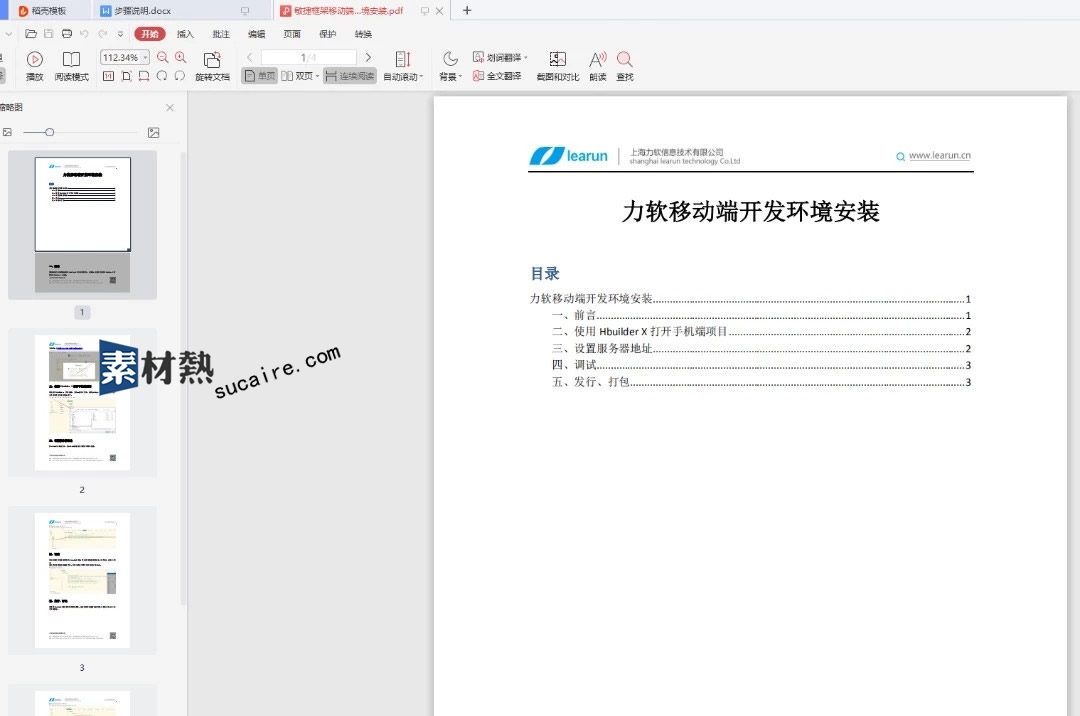
Task: Select the page 1 thumbnail
Action: [83, 224]
